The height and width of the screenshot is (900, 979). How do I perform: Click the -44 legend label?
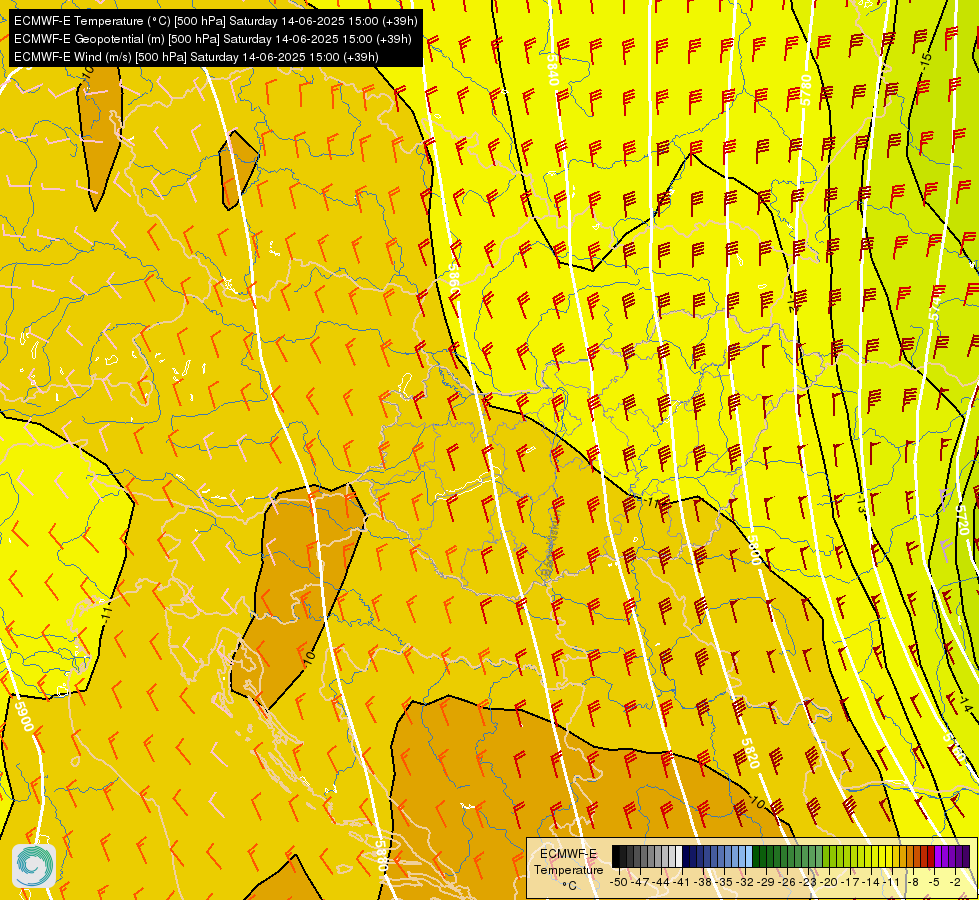661,882
